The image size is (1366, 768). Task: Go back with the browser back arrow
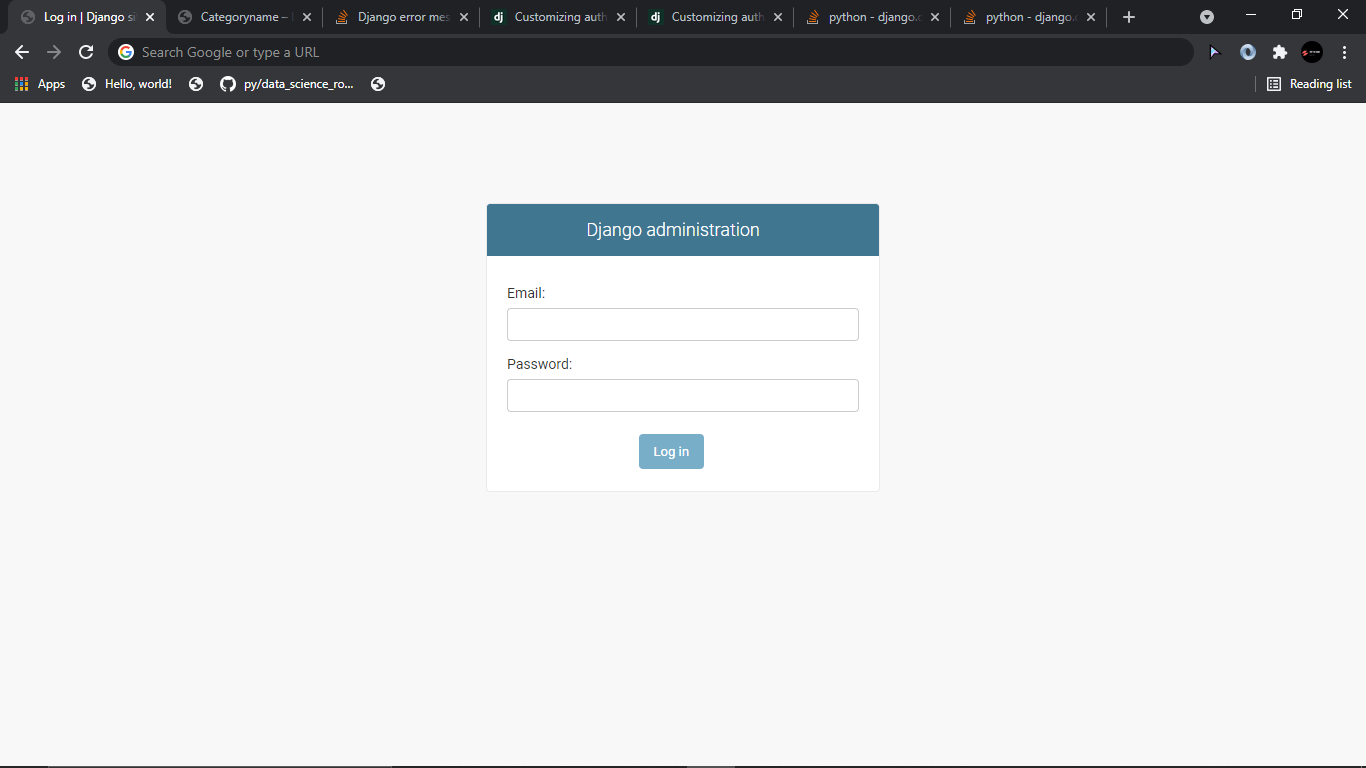[x=22, y=52]
